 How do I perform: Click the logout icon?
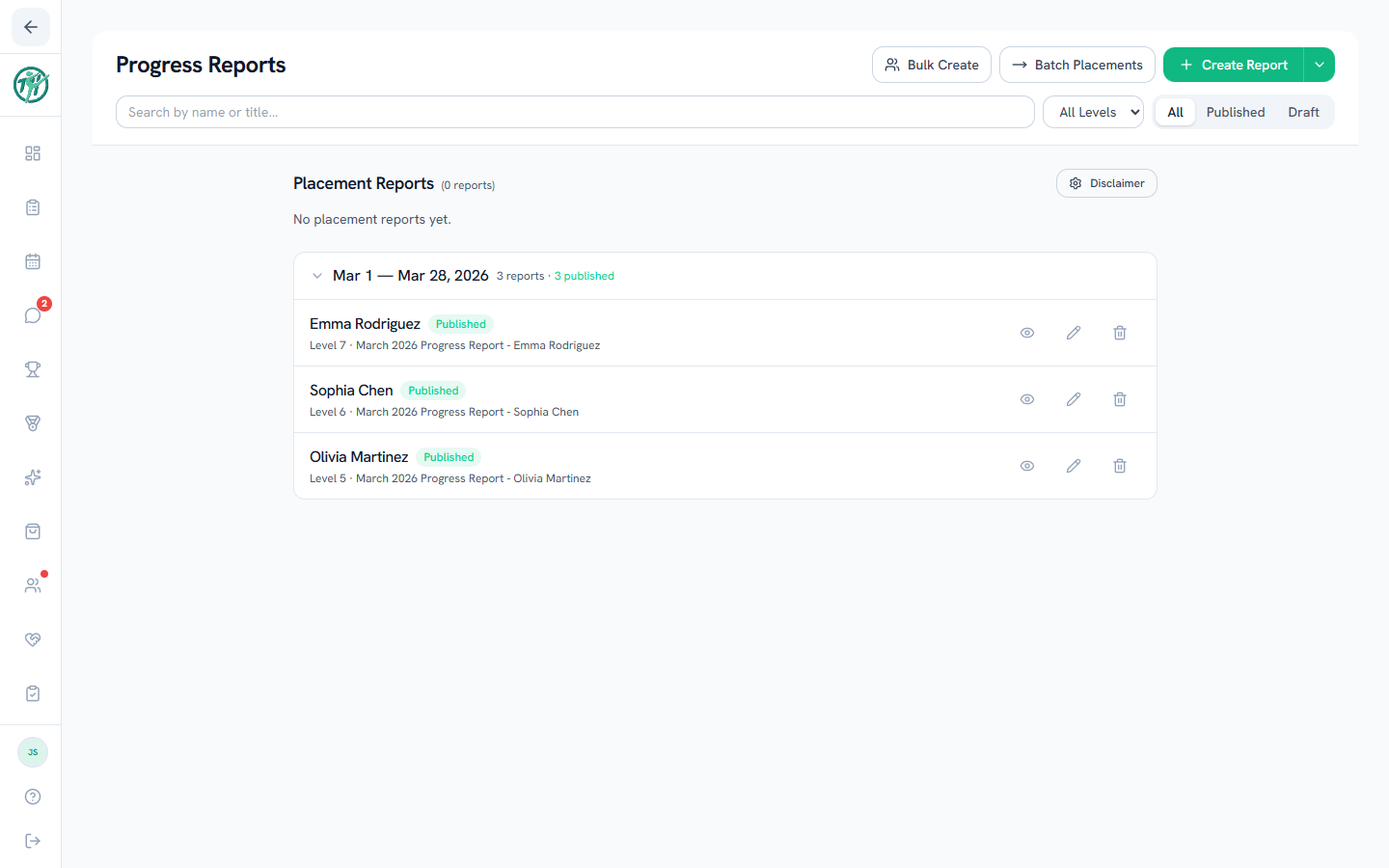pos(33,841)
